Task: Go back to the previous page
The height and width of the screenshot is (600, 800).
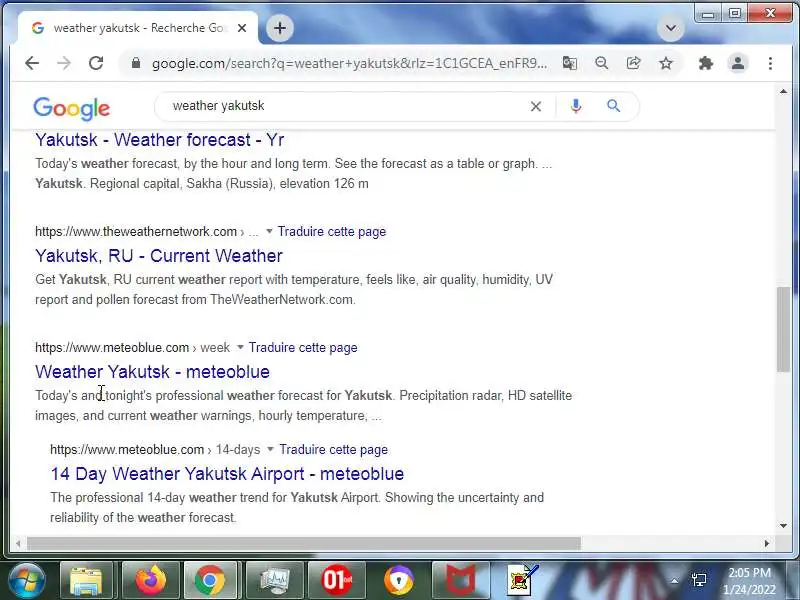Action: tap(32, 63)
